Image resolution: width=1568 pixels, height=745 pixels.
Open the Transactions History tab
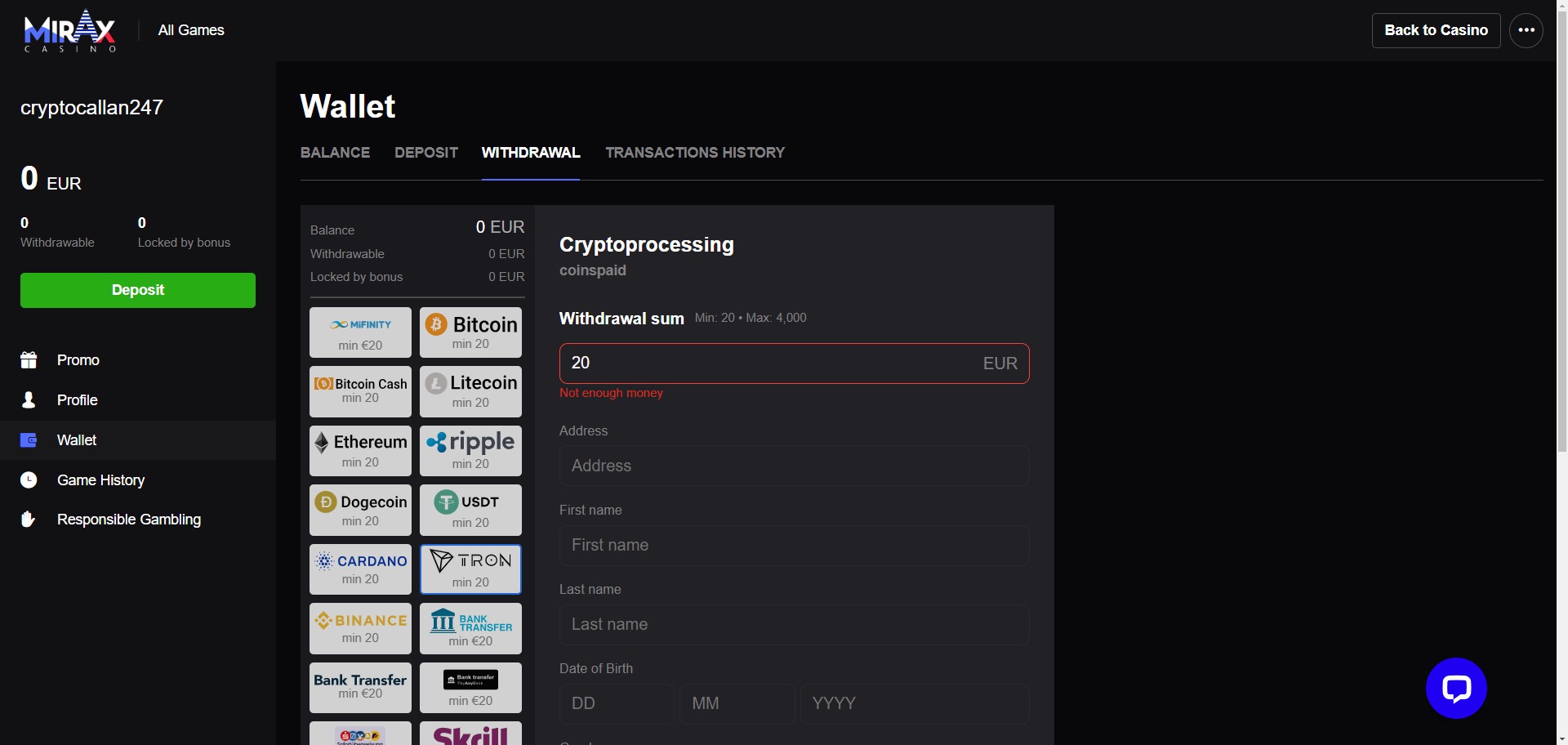tap(695, 153)
